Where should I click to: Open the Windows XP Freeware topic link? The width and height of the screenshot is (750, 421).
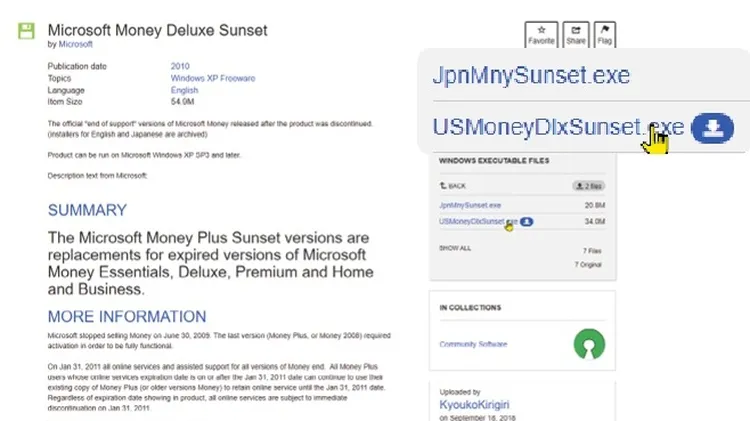tap(212, 78)
